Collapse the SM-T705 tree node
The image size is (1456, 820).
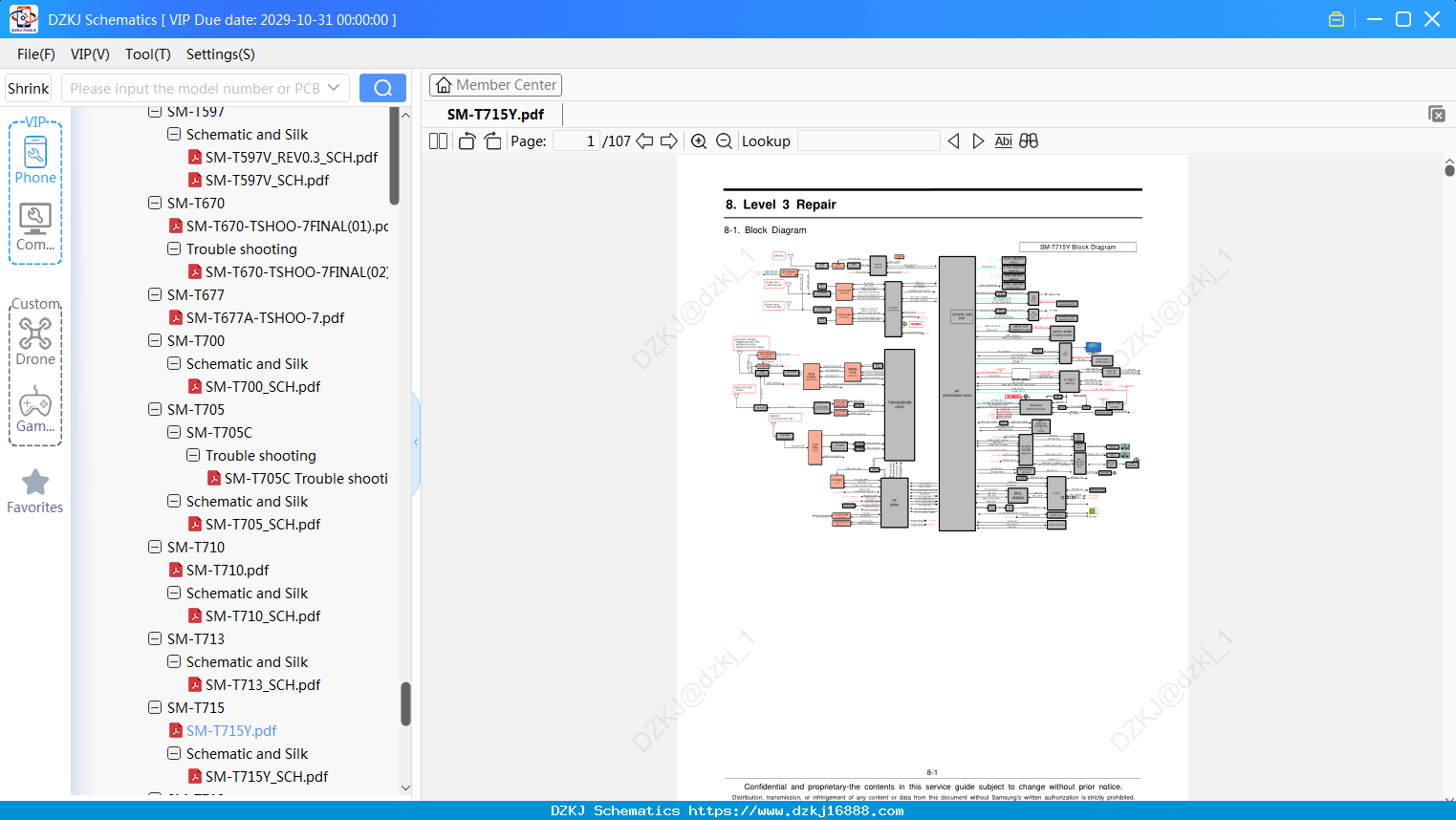click(155, 409)
